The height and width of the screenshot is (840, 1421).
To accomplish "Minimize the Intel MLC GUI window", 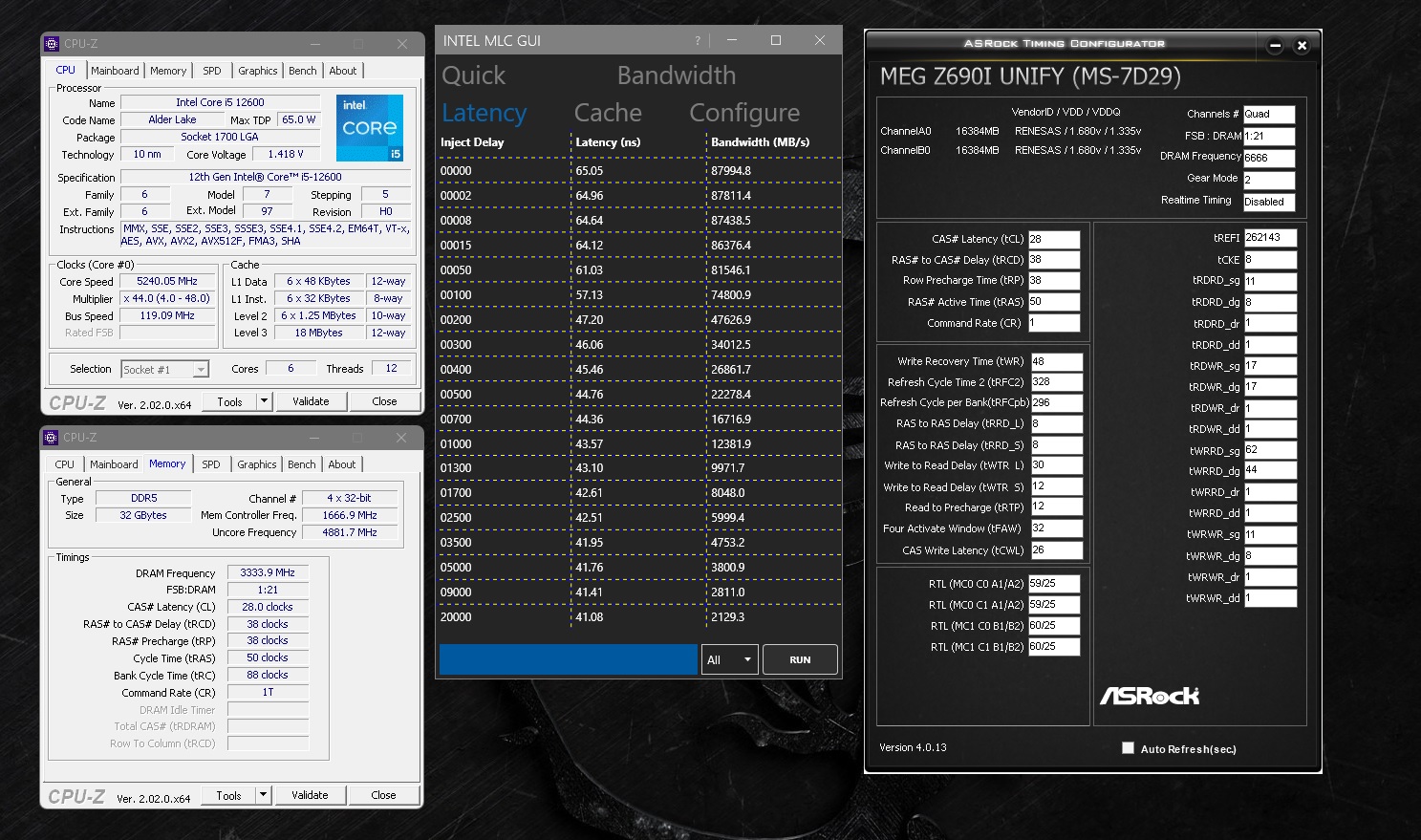I will tap(732, 40).
